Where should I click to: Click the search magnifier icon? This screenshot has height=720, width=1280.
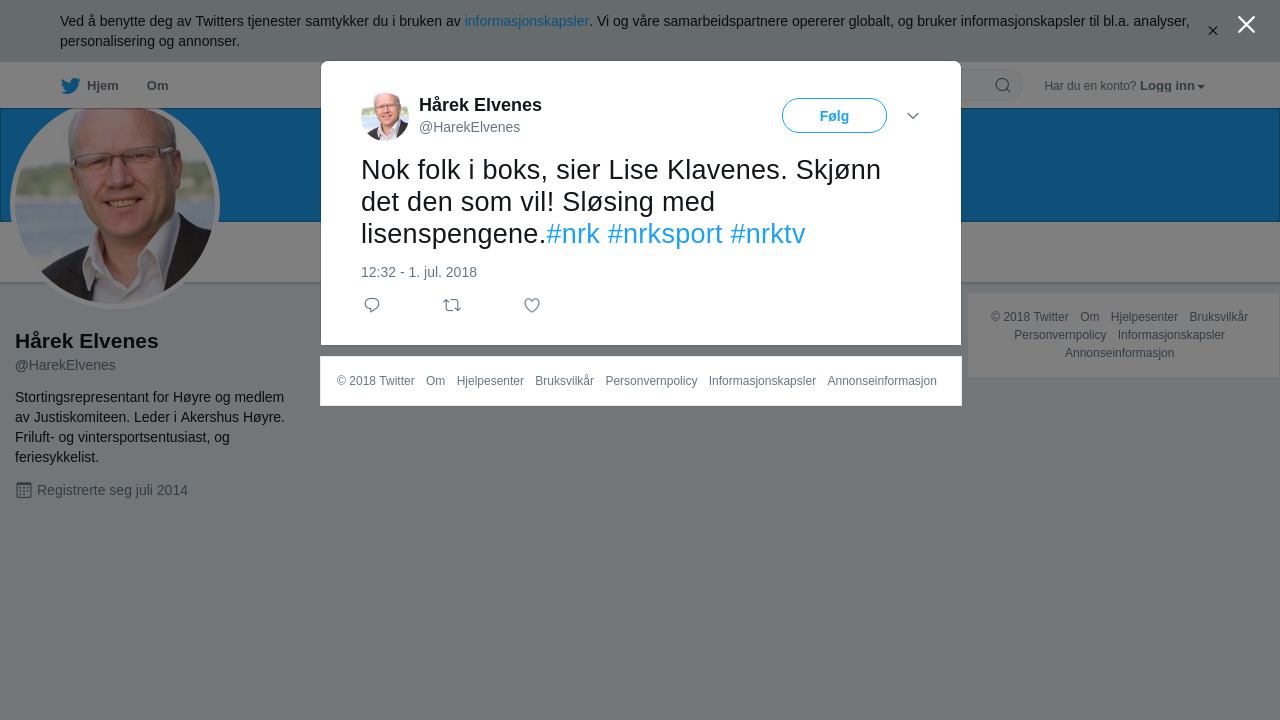(x=1003, y=85)
